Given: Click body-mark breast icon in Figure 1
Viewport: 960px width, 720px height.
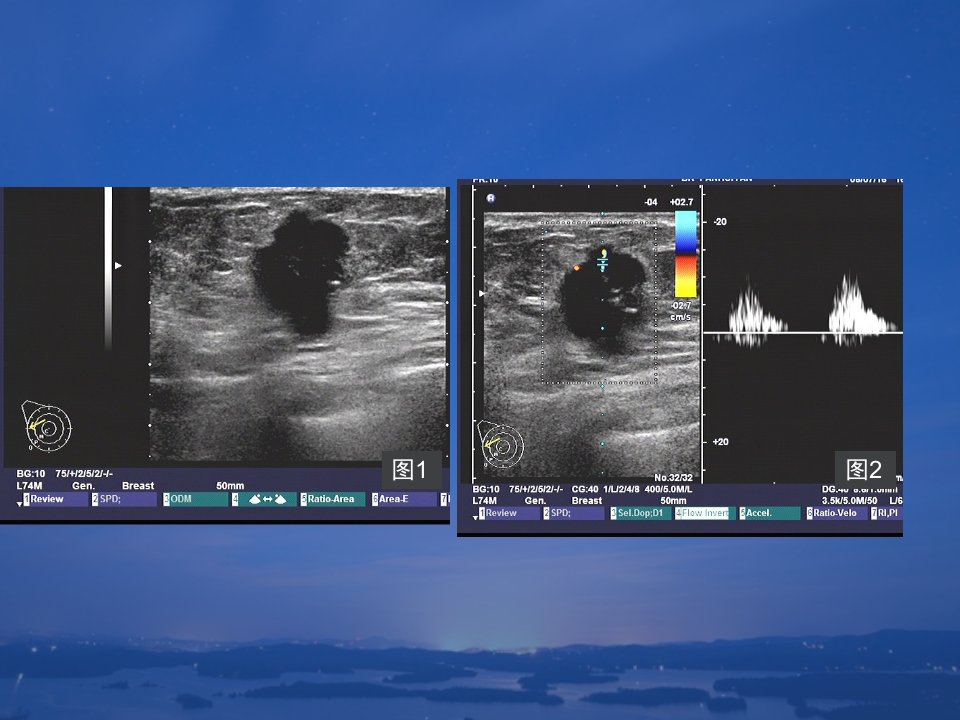Looking at the screenshot, I should 47,426.
